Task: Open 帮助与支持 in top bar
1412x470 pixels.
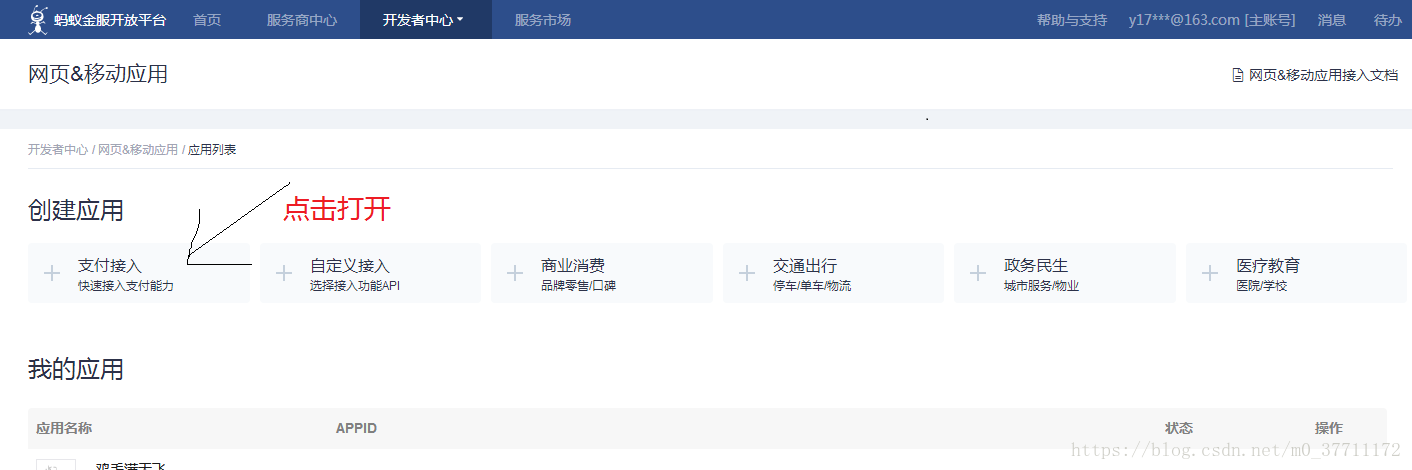Action: click(1072, 20)
